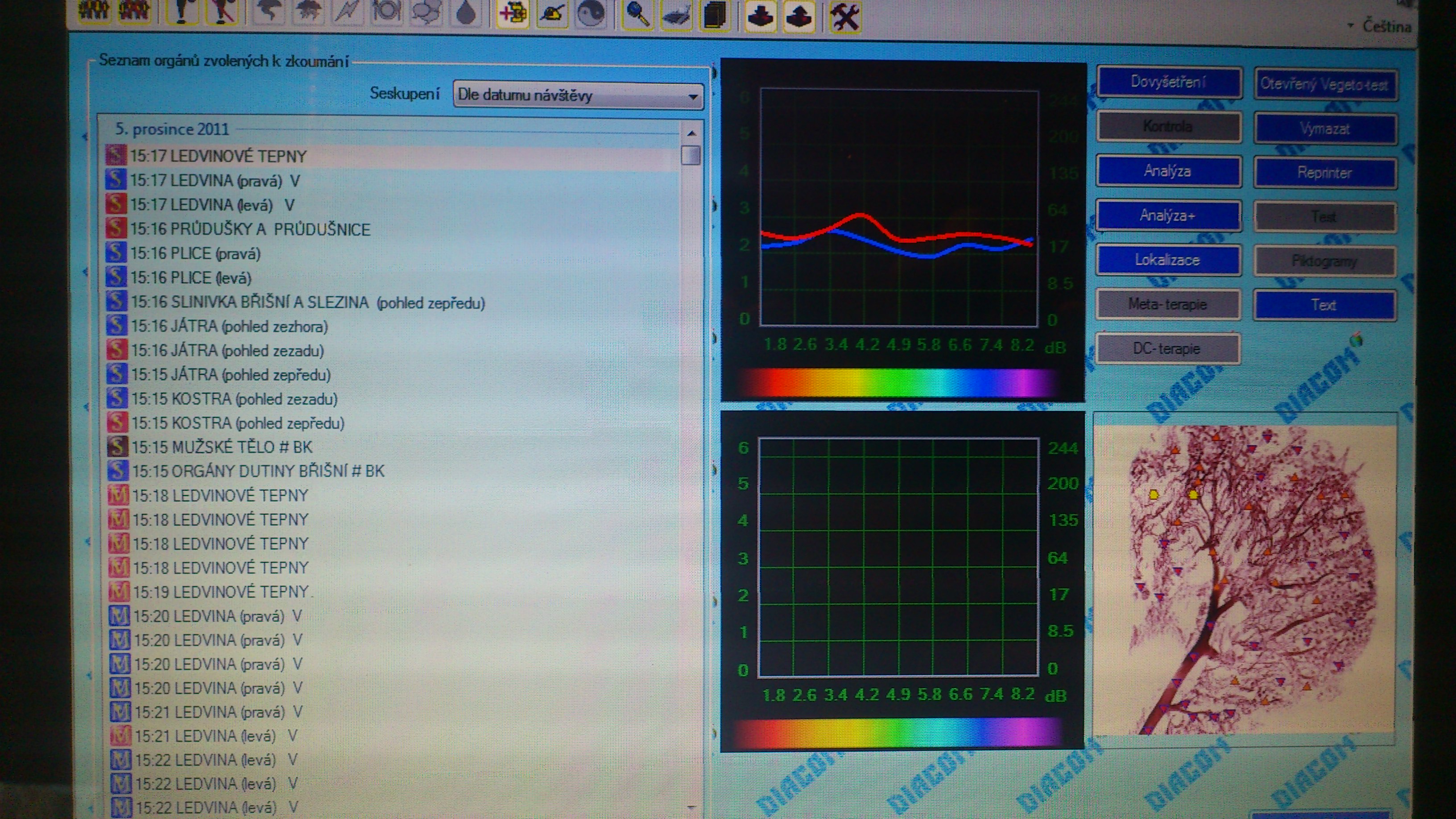Select row 15:15 JÁTRA (pohled zepředu)

point(392,374)
